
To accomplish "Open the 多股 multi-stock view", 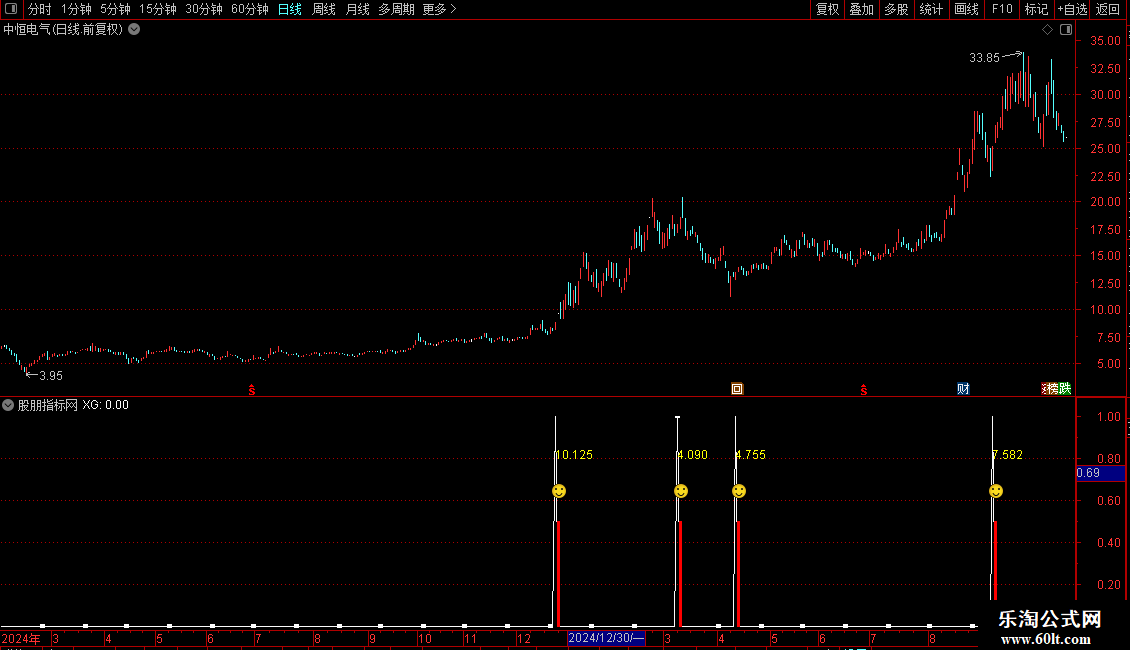I will point(896,9).
